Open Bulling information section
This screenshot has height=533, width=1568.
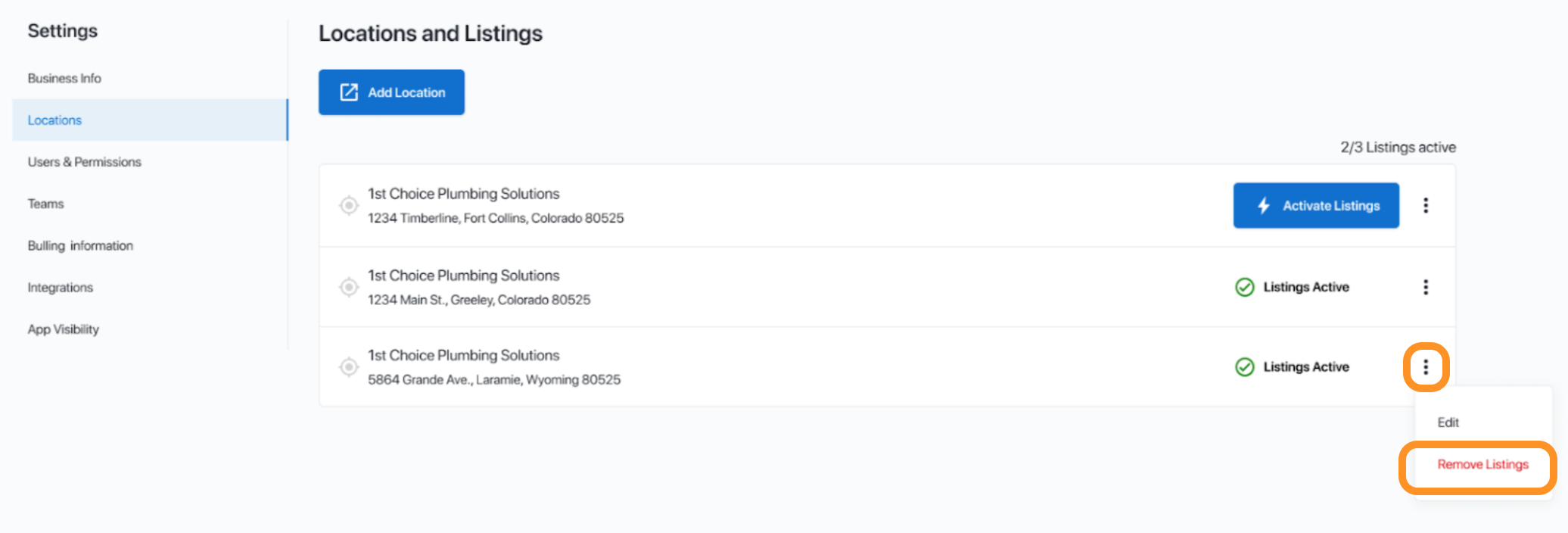click(80, 245)
